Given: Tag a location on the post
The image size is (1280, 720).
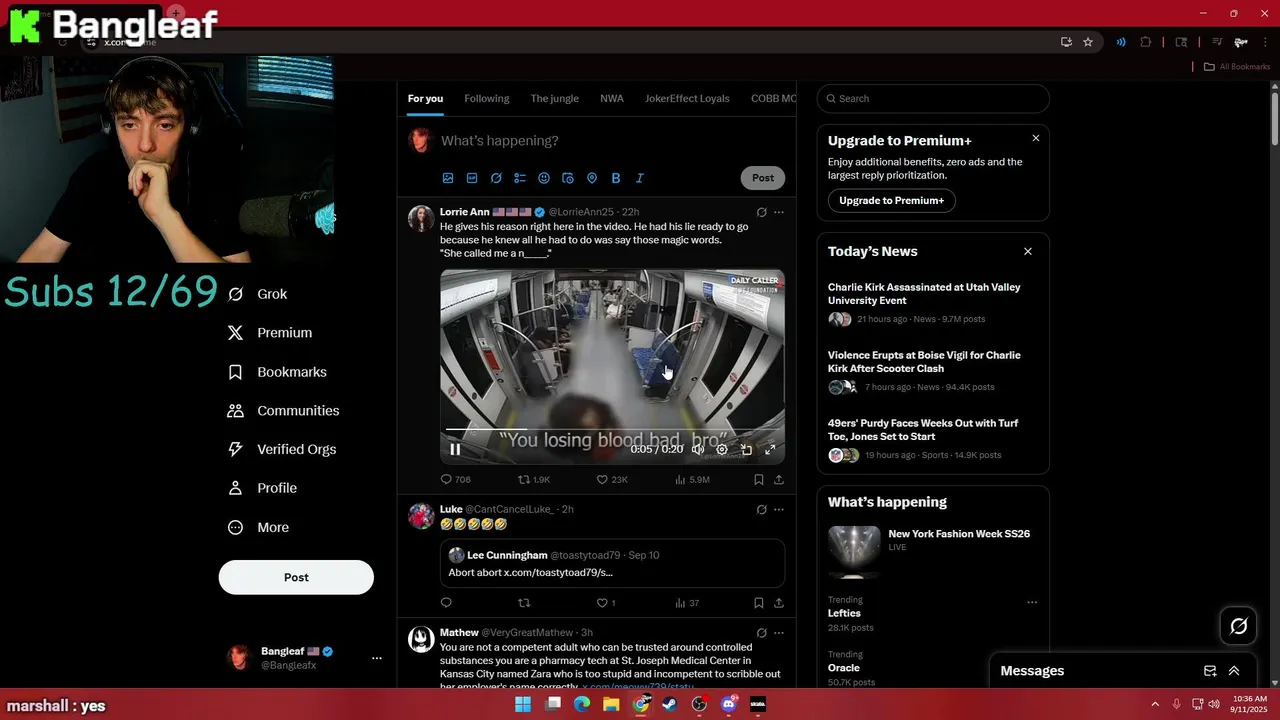Looking at the screenshot, I should click(x=592, y=178).
